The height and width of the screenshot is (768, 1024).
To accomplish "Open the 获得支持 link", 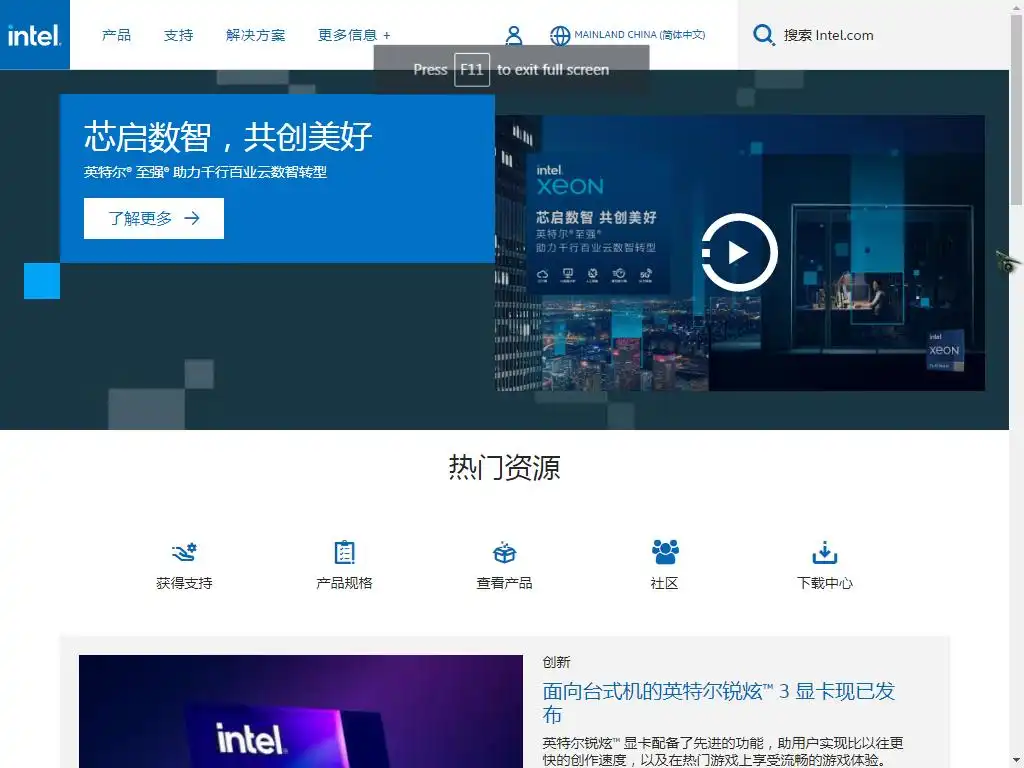I will click(x=184, y=583).
